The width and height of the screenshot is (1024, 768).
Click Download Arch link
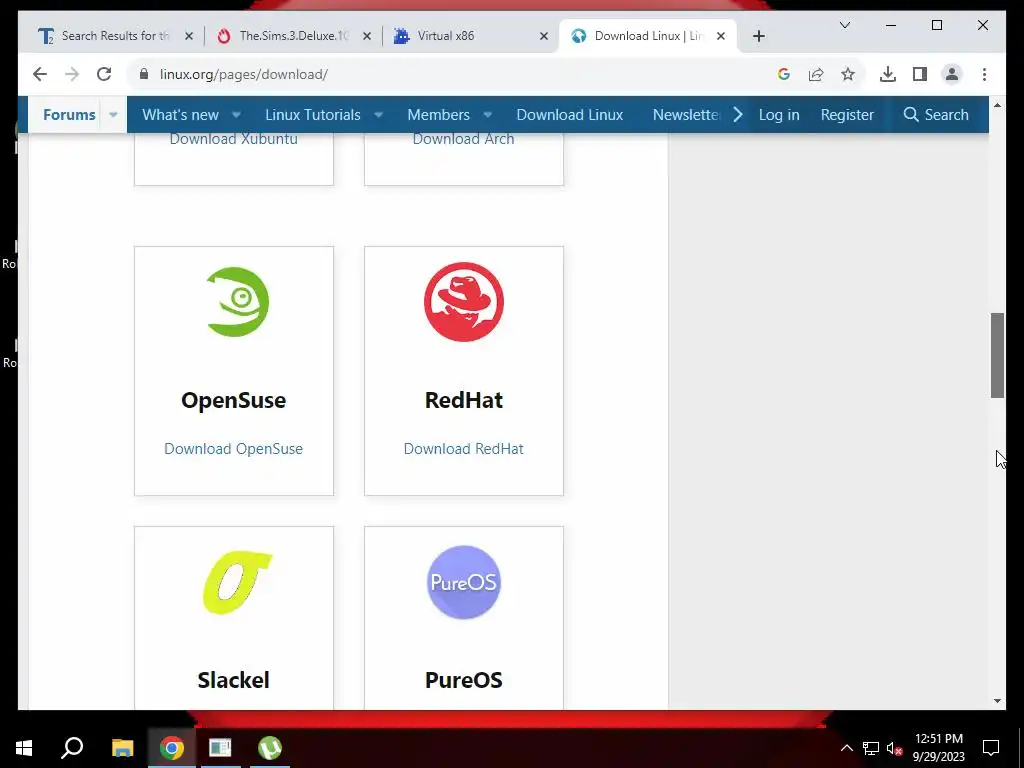463,138
